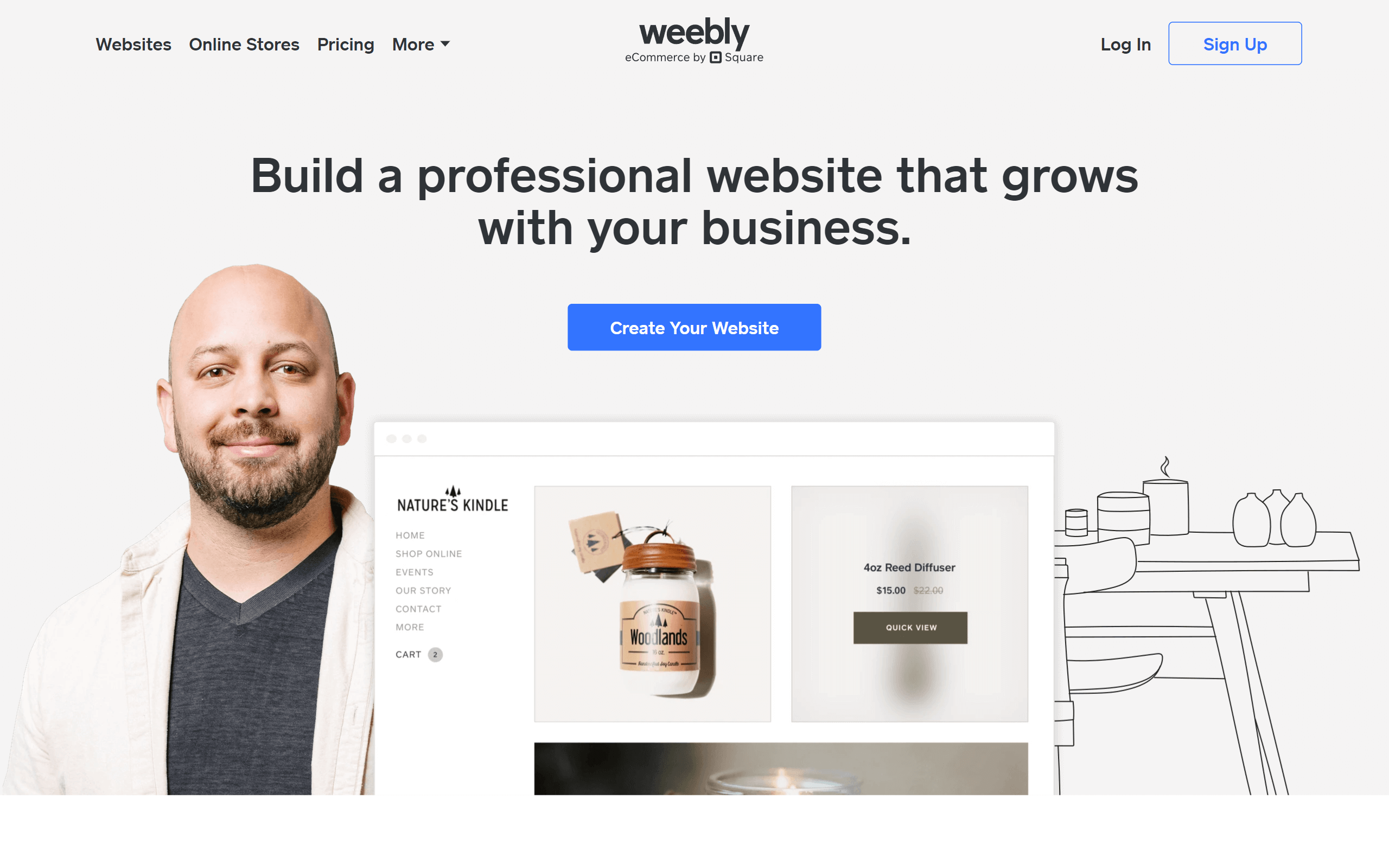Expand the More dropdown navigation menu
Viewport: 1389px width, 868px height.
(x=419, y=43)
